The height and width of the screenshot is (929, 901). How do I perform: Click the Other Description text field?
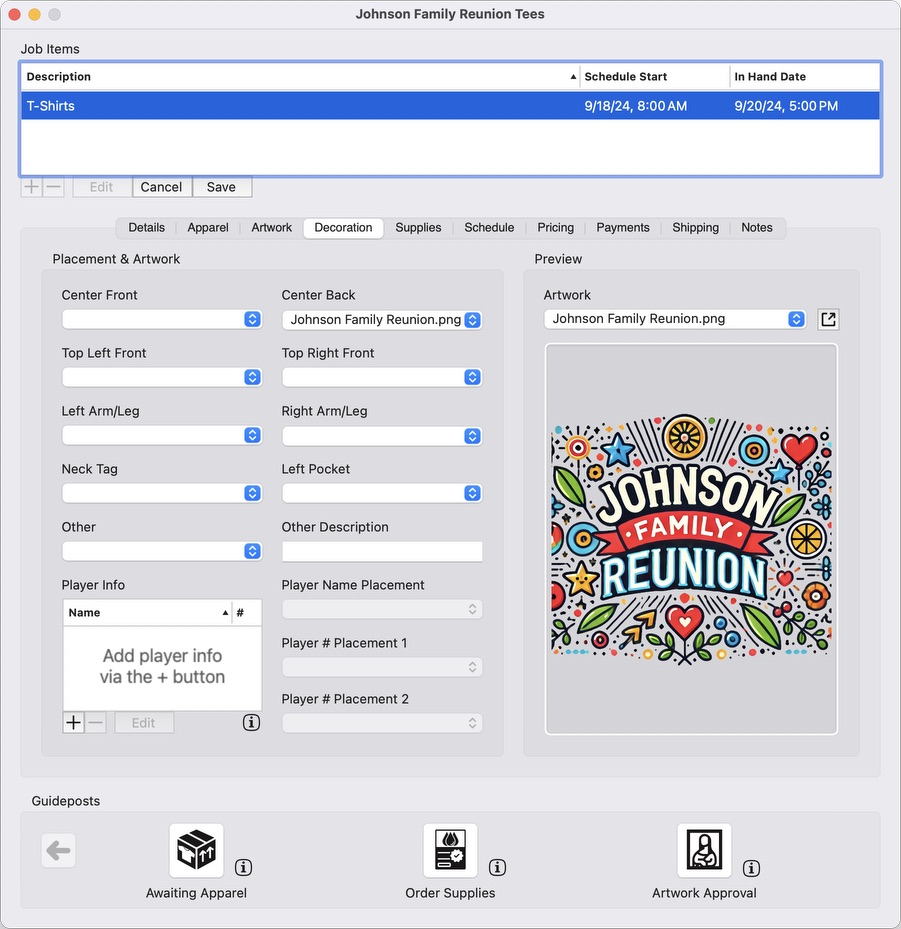point(382,551)
